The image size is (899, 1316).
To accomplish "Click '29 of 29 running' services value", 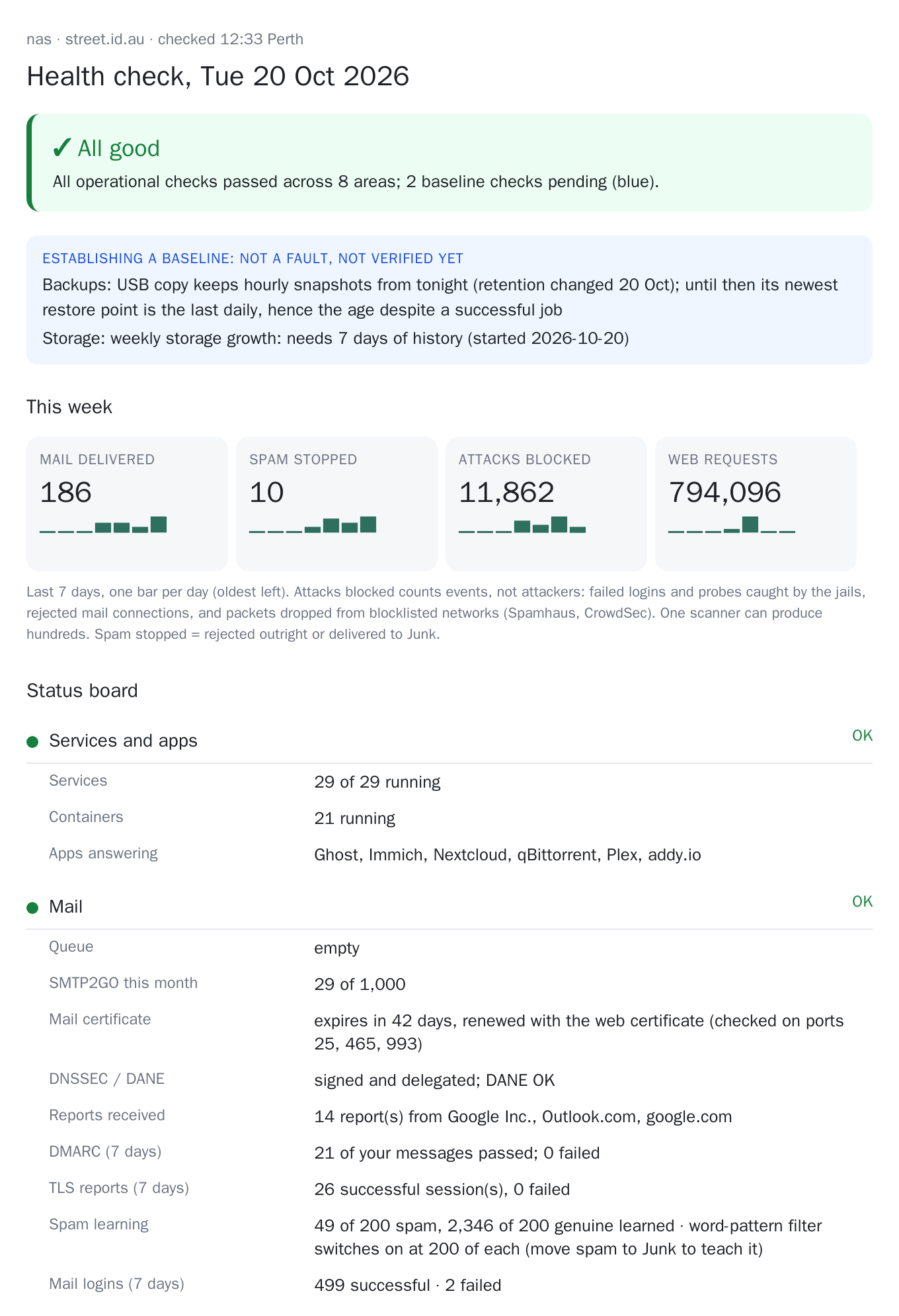I will [377, 782].
